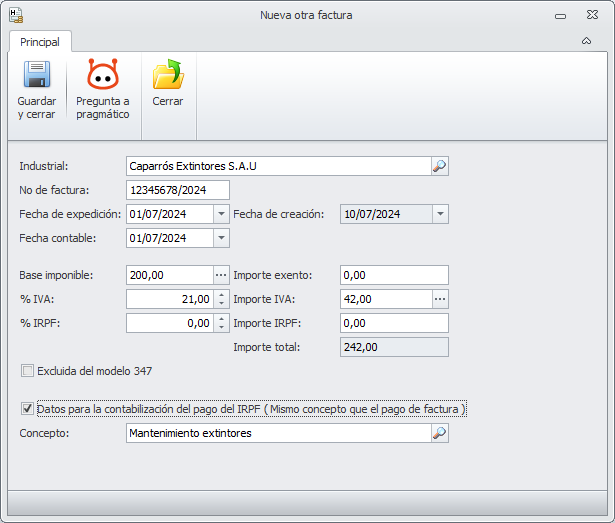The image size is (615, 523).
Task: Click the Importe IRPF amount field
Action: coord(394,323)
